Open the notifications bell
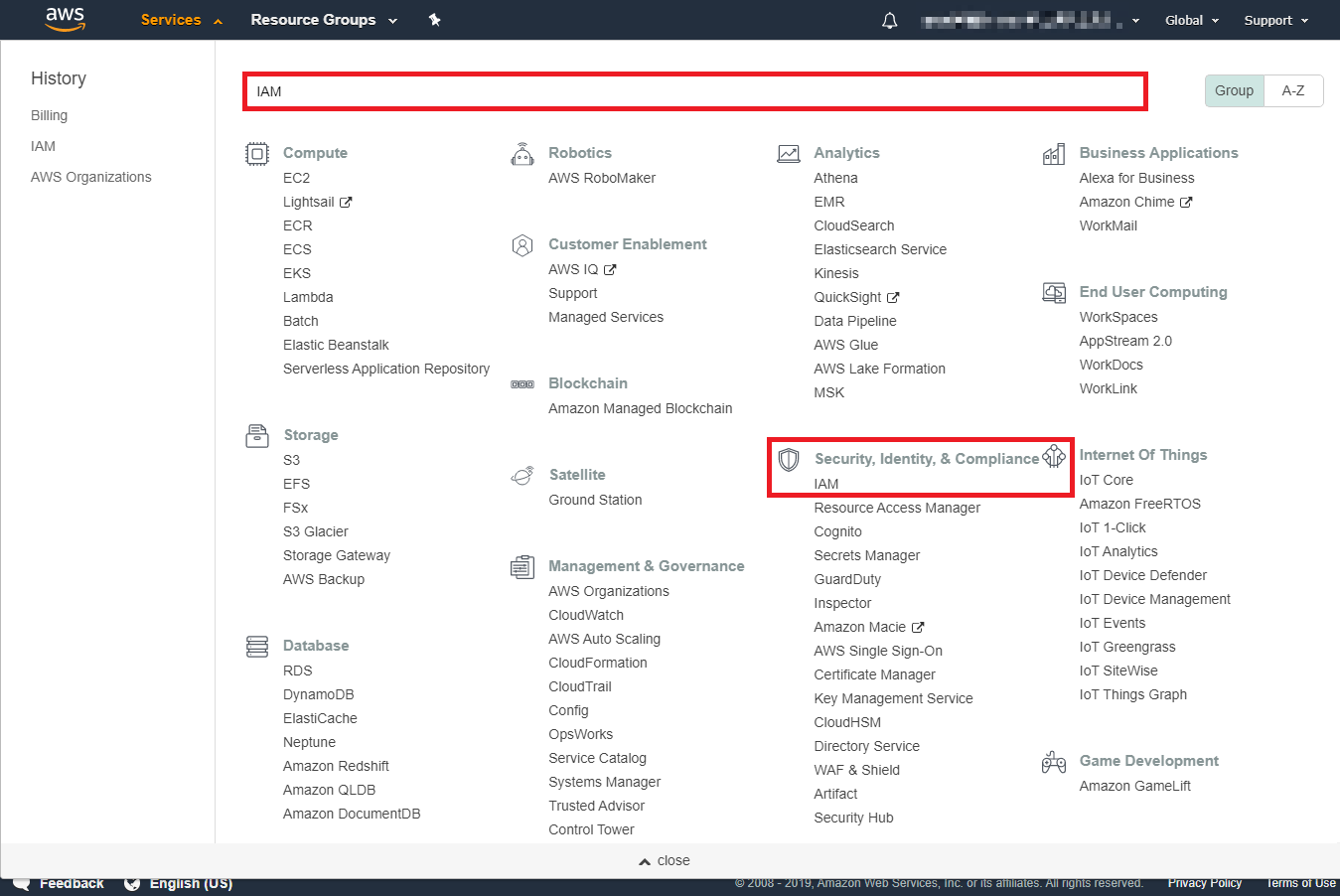Viewport: 1340px width, 896px height. pos(890,20)
